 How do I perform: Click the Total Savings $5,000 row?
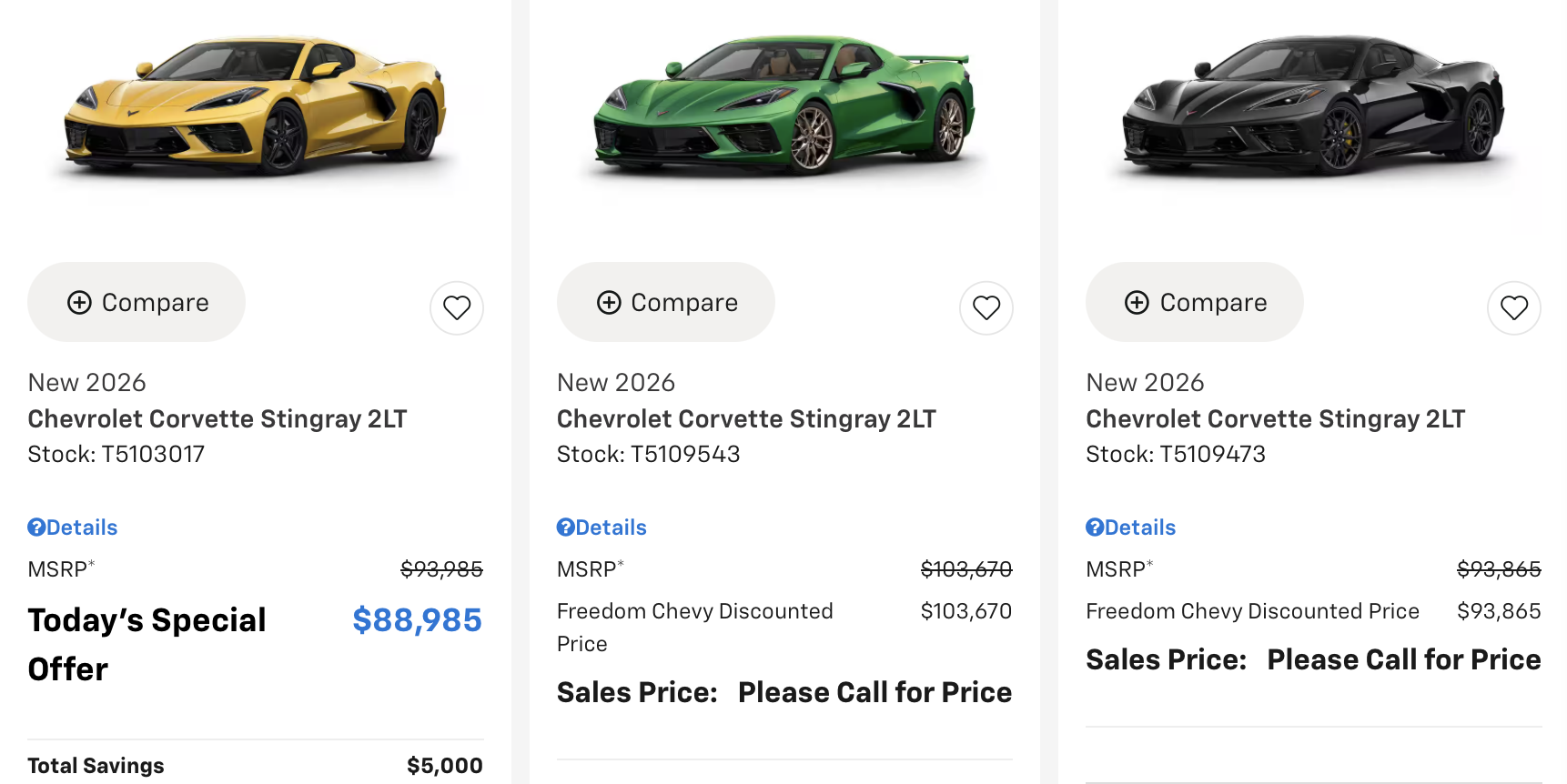click(256, 766)
